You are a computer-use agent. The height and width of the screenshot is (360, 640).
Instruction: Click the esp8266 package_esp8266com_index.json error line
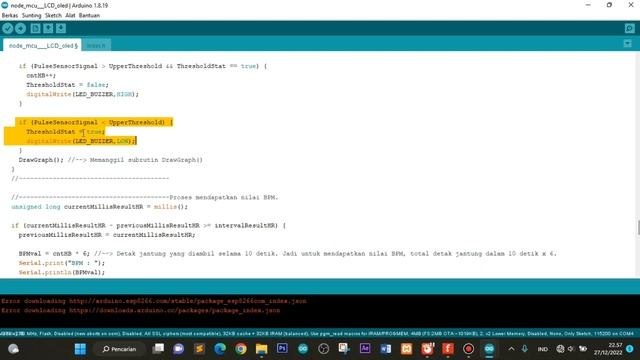[x=154, y=301]
